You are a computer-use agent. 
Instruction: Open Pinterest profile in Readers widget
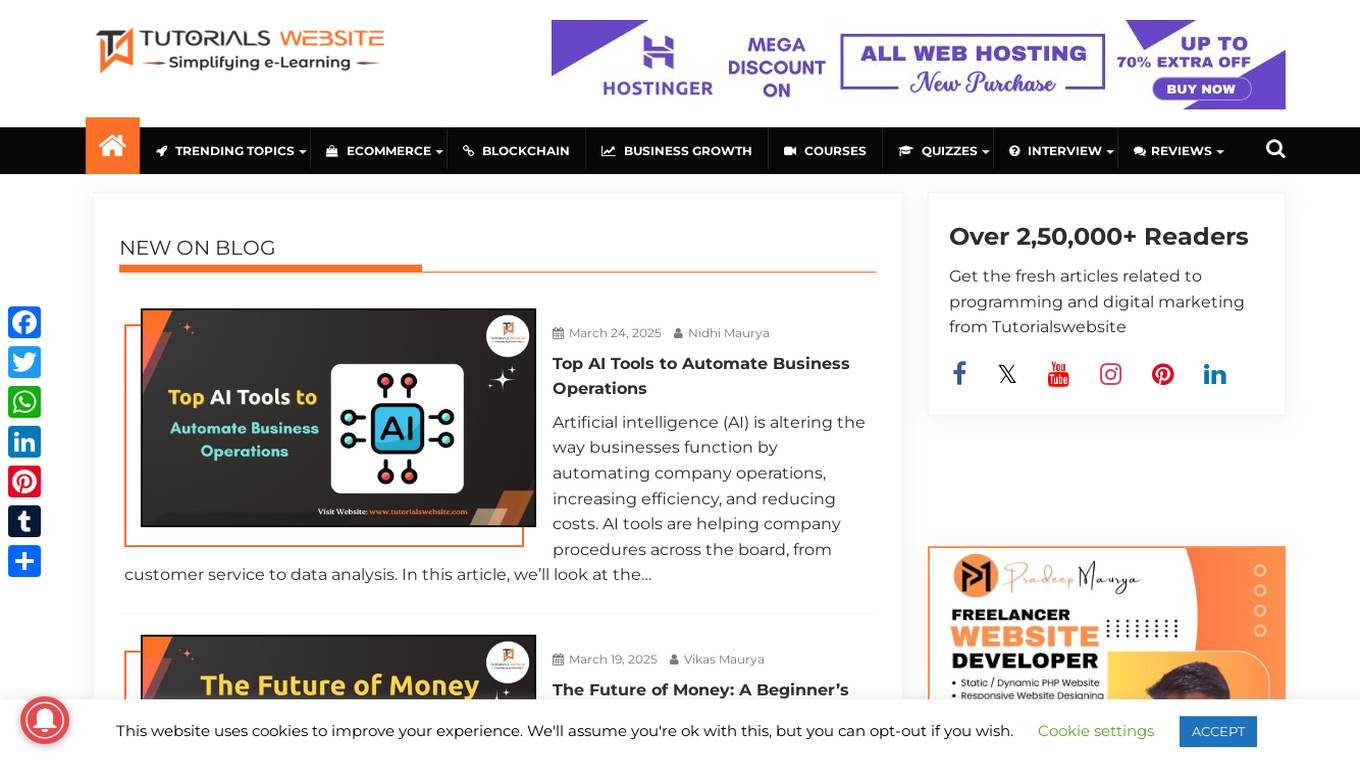[x=1162, y=374]
